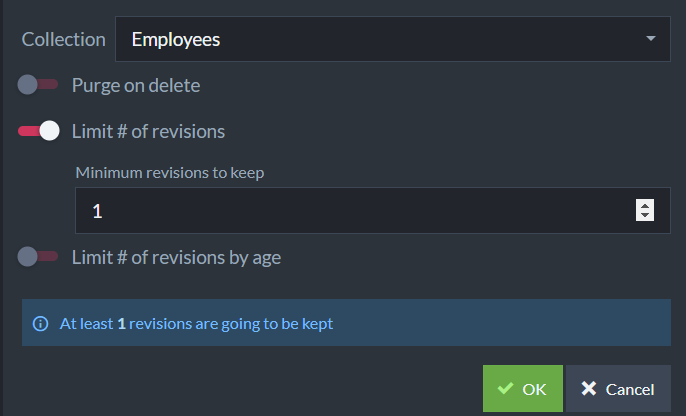Turn on Limit # of revisions by age
686x416 pixels.
38,257
